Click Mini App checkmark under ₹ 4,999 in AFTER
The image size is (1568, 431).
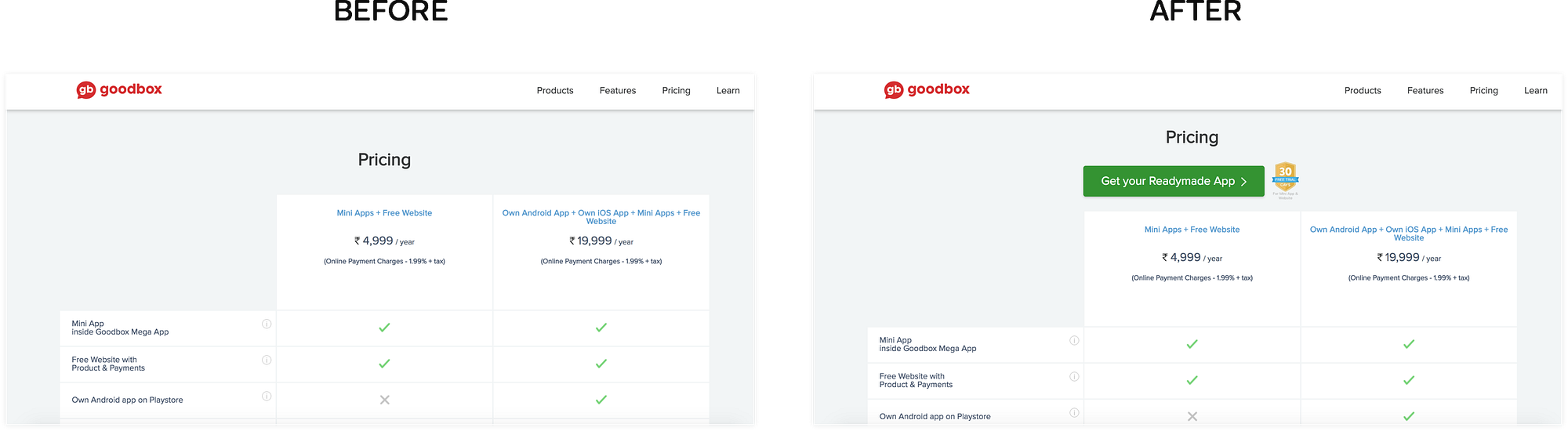point(1192,344)
